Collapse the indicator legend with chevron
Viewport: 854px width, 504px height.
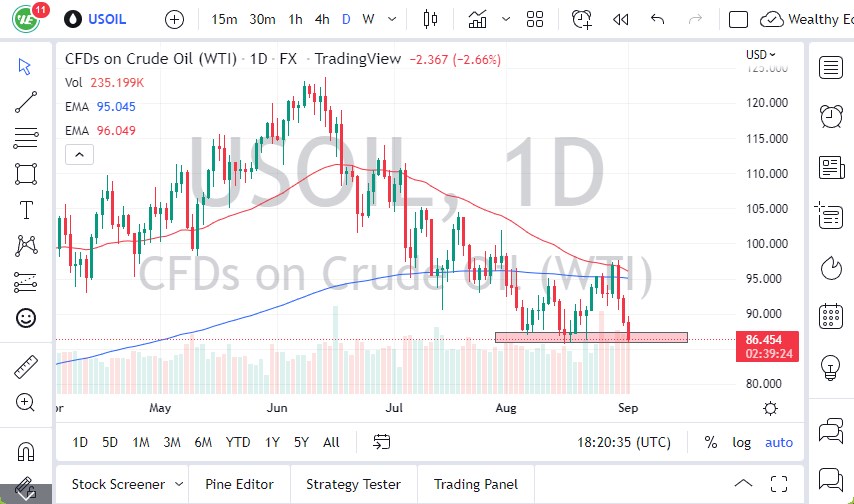click(x=78, y=154)
